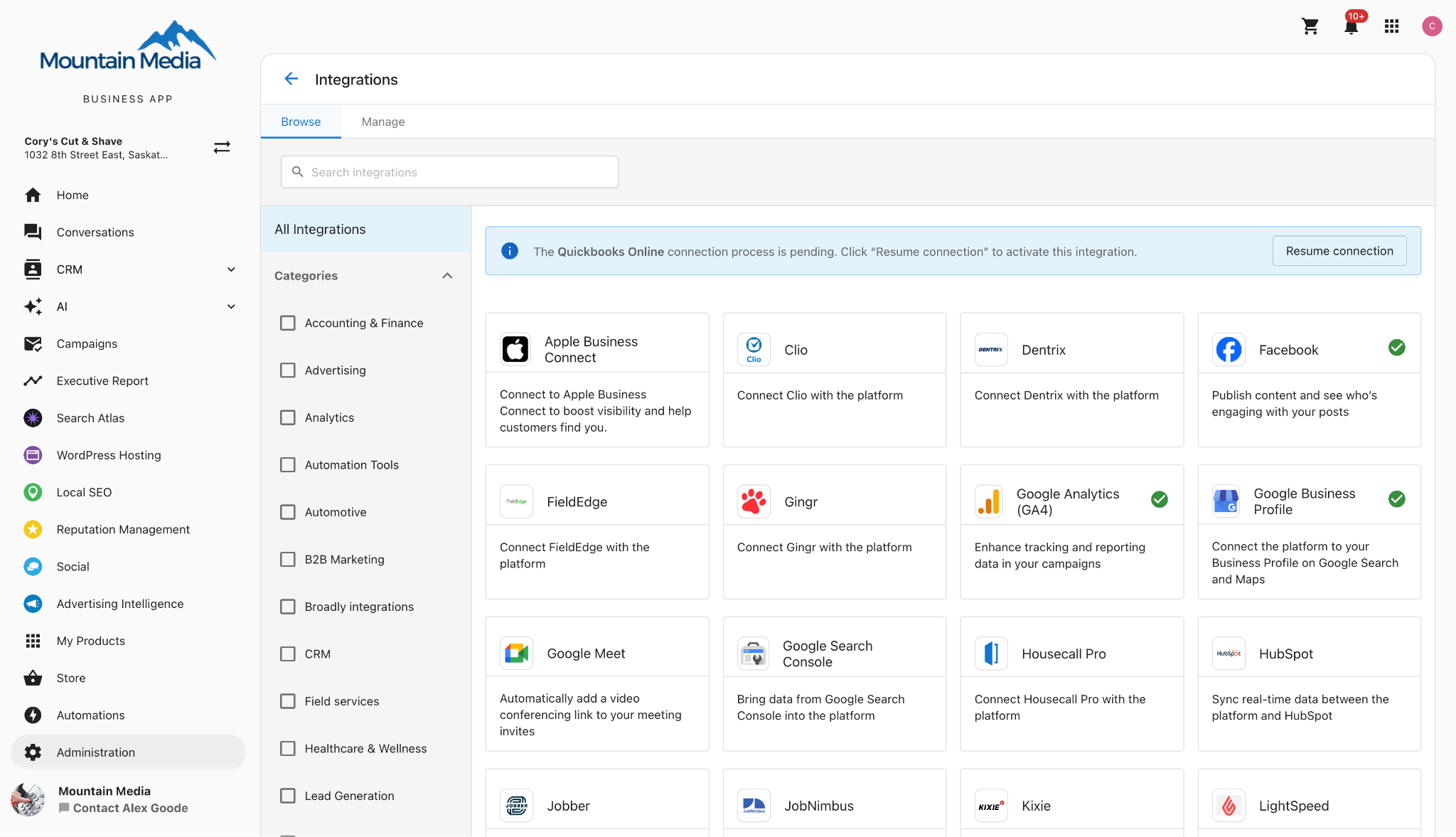The width and height of the screenshot is (1456, 837).
Task: Click the search integrations field
Action: (449, 171)
